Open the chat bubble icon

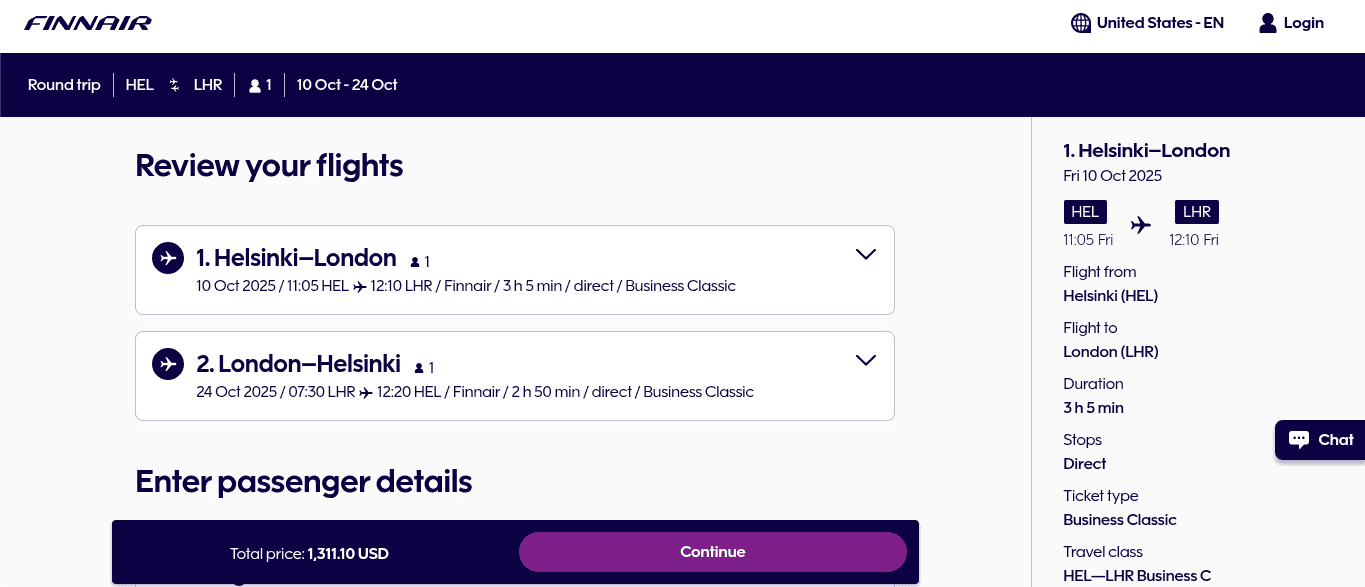point(1298,440)
